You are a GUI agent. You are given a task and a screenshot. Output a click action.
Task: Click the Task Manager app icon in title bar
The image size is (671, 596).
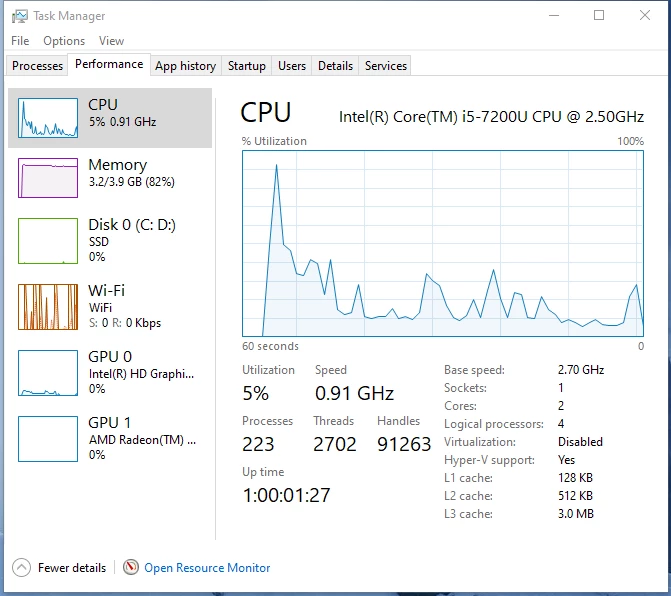click(19, 16)
